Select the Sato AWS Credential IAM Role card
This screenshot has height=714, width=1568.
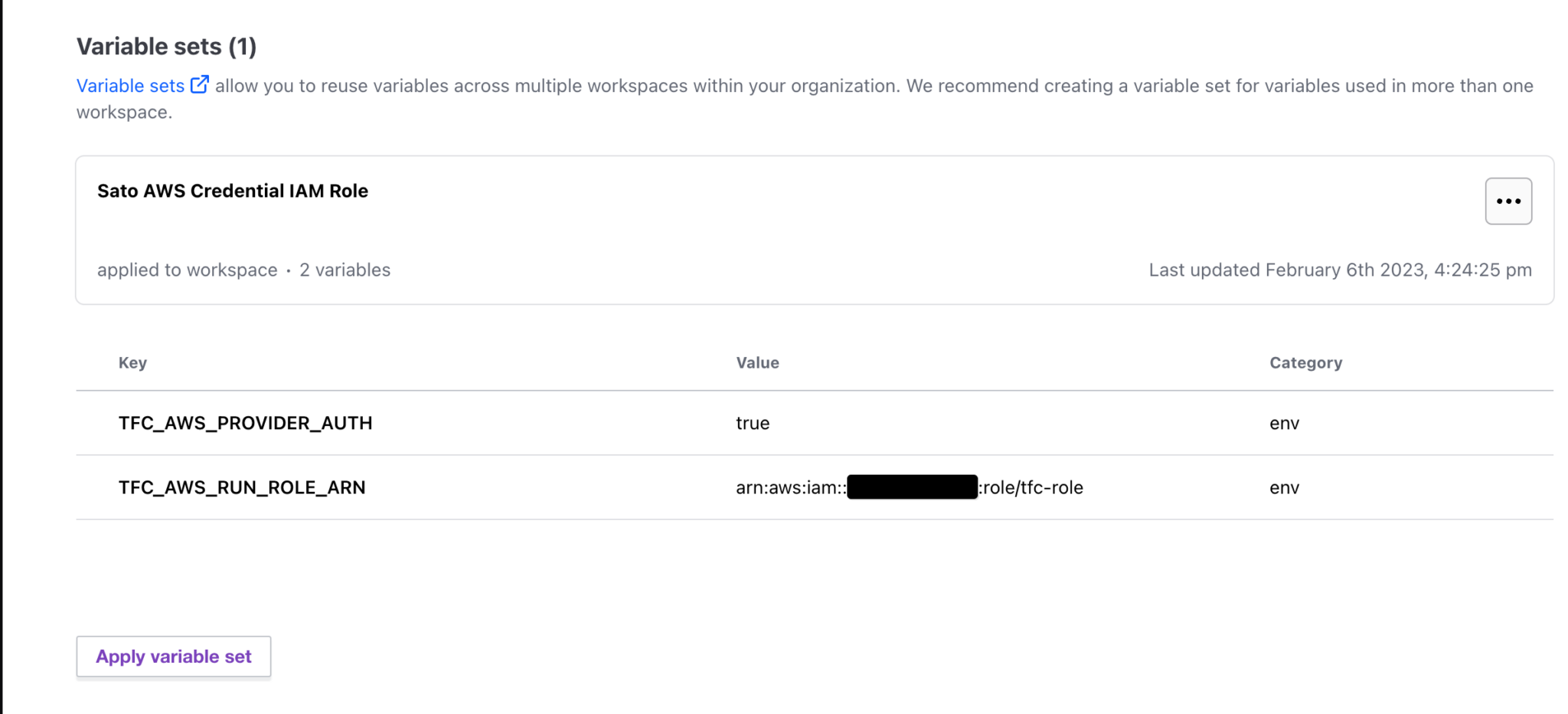pyautogui.click(x=232, y=191)
